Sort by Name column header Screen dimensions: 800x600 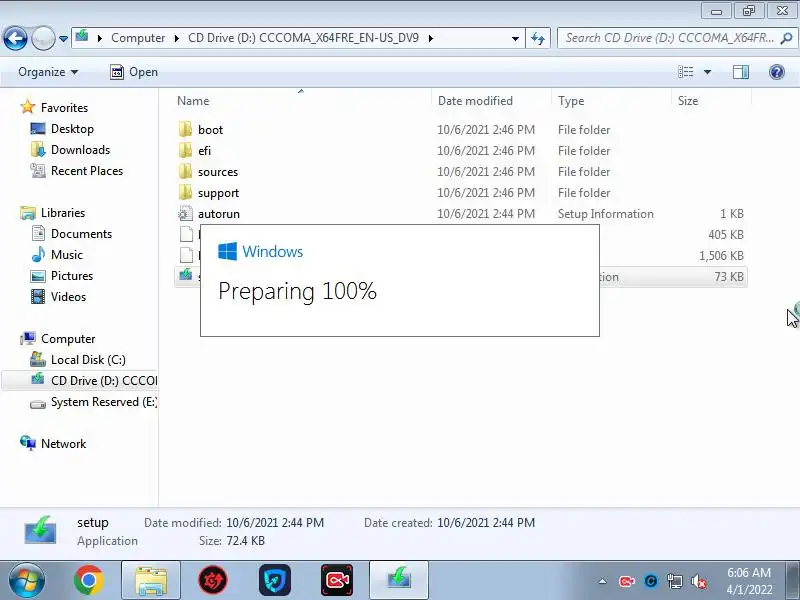pyautogui.click(x=301, y=101)
